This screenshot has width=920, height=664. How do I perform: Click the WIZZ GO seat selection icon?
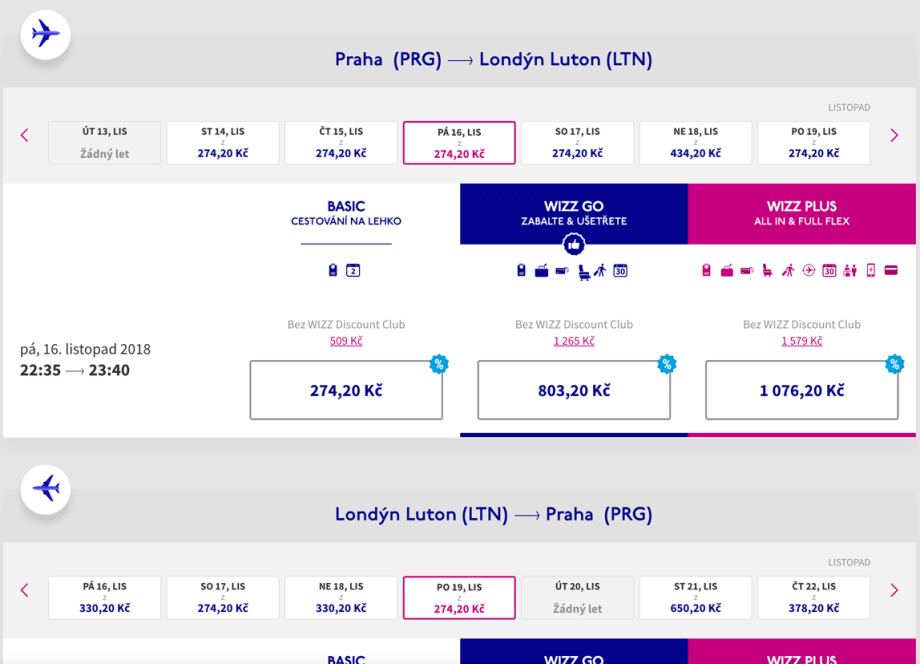tap(584, 271)
